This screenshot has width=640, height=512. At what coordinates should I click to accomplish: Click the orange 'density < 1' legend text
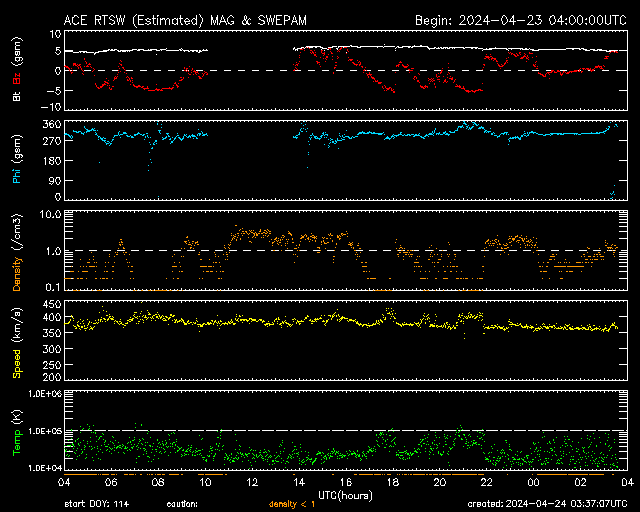pyautogui.click(x=291, y=503)
